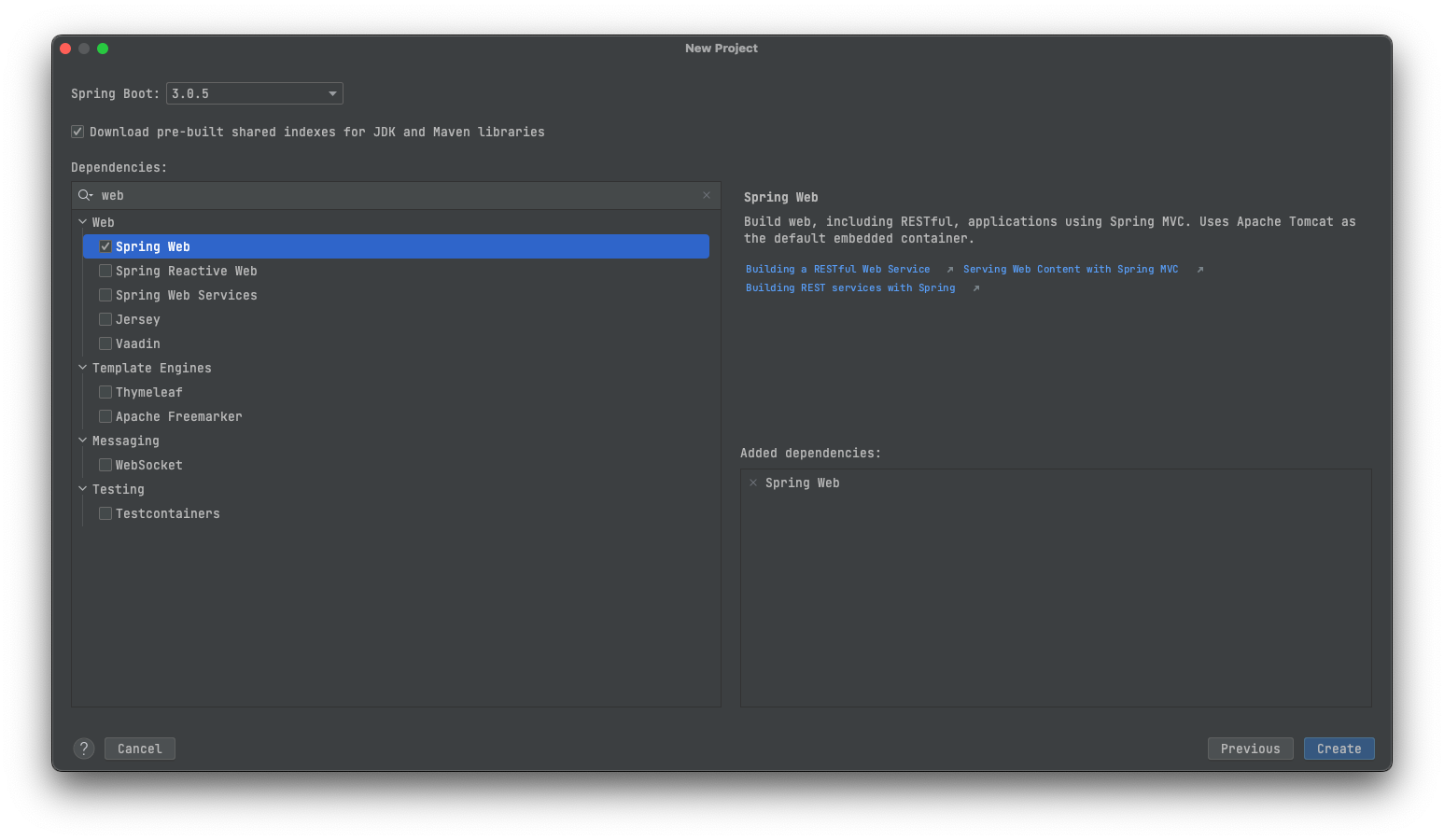Remove Spring Web from added dependencies
Image resolution: width=1444 pixels, height=840 pixels.
(x=753, y=483)
